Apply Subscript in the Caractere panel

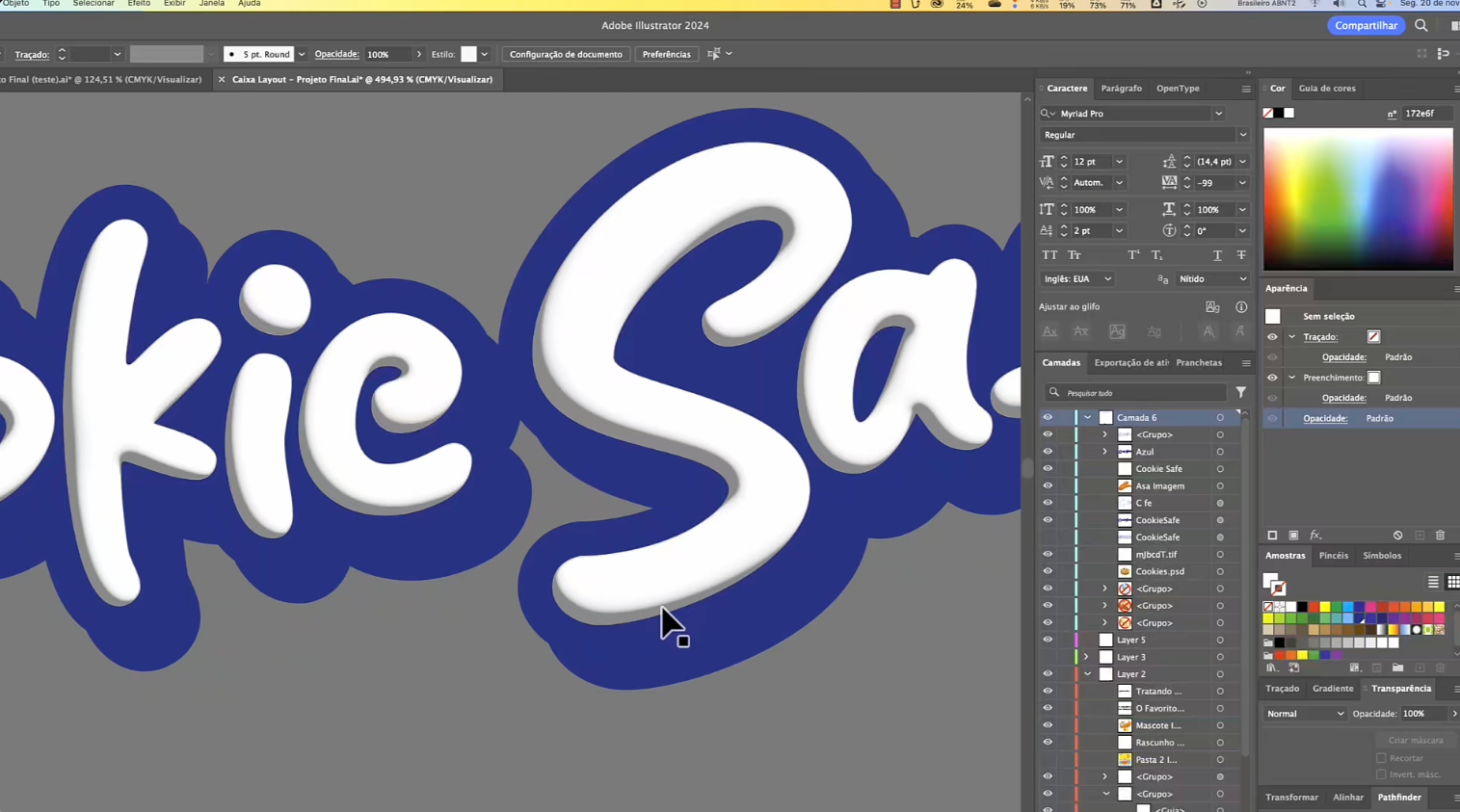[1157, 255]
